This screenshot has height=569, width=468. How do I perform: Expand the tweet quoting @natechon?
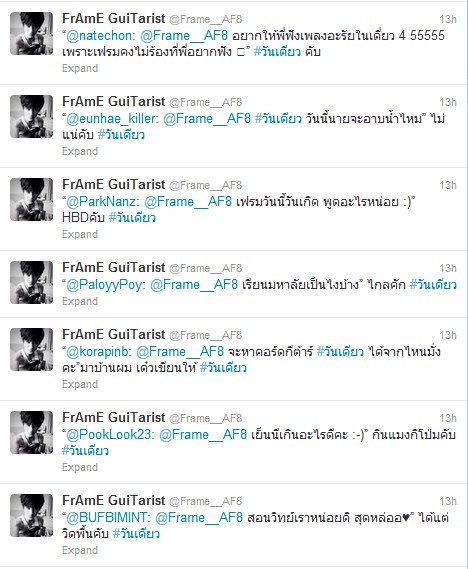[x=80, y=68]
